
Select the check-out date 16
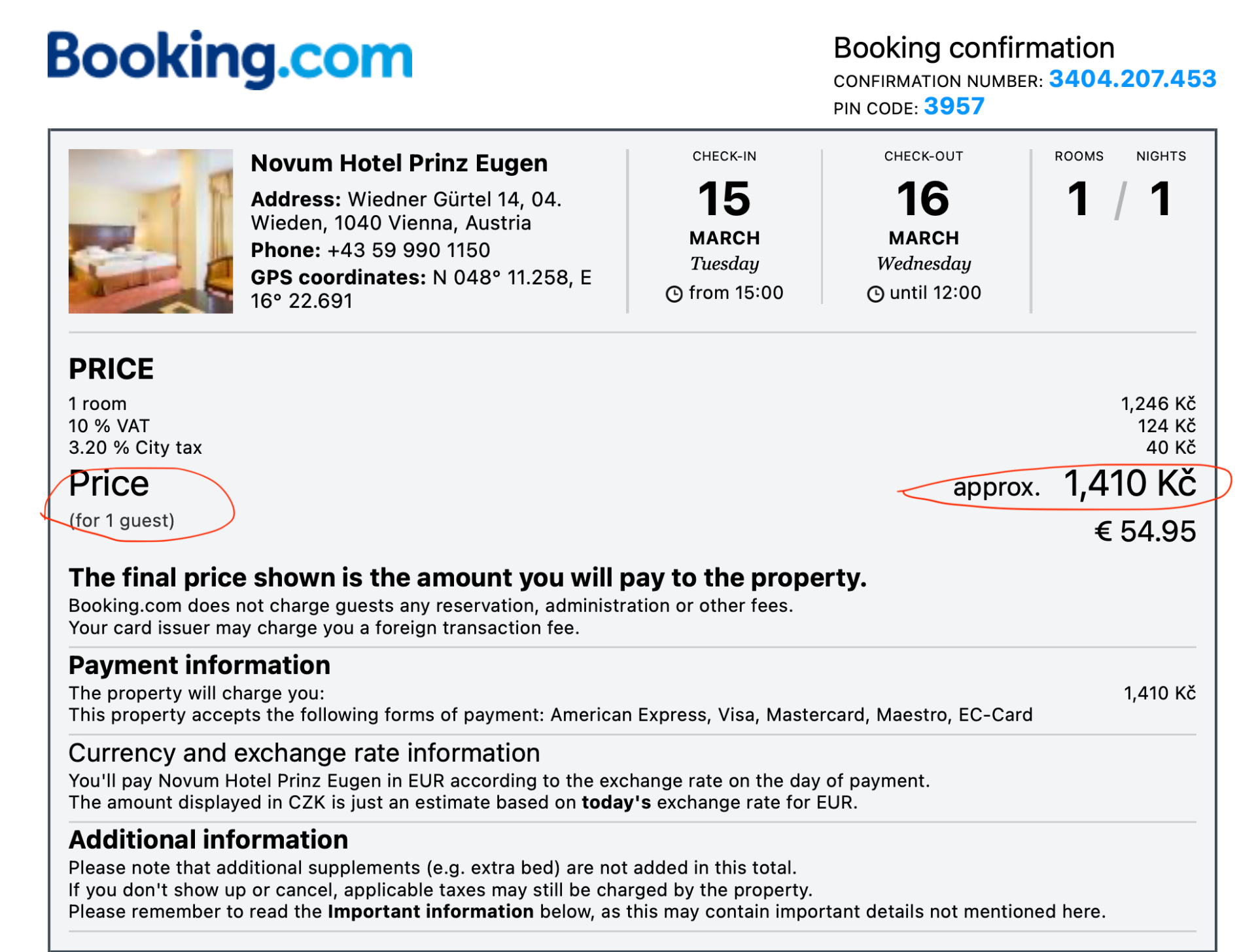(x=923, y=199)
